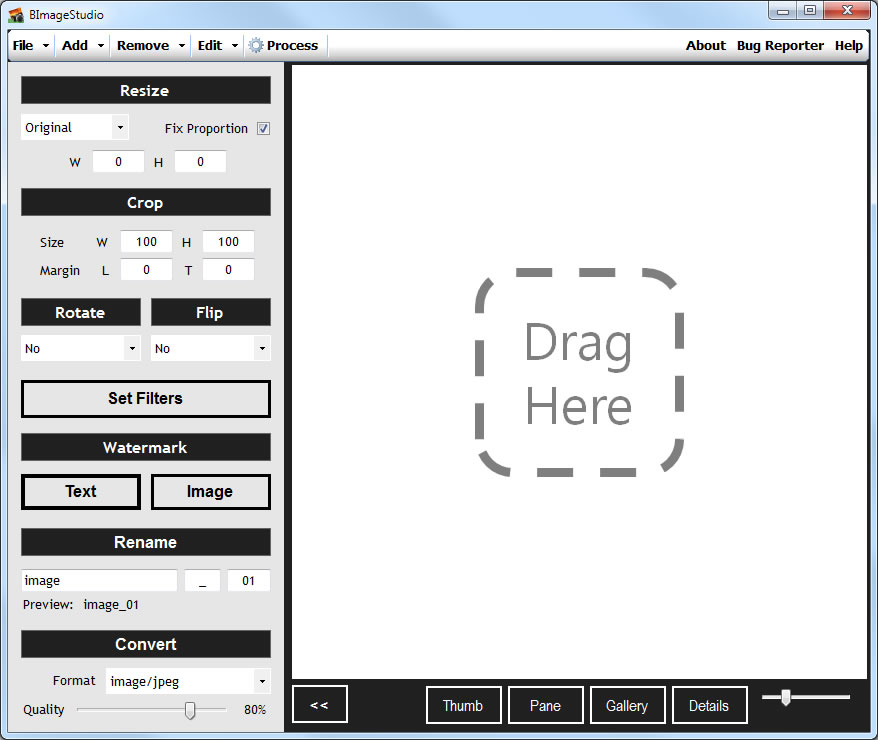Click the Resize height input field
Image resolution: width=878 pixels, height=740 pixels.
pyautogui.click(x=200, y=162)
